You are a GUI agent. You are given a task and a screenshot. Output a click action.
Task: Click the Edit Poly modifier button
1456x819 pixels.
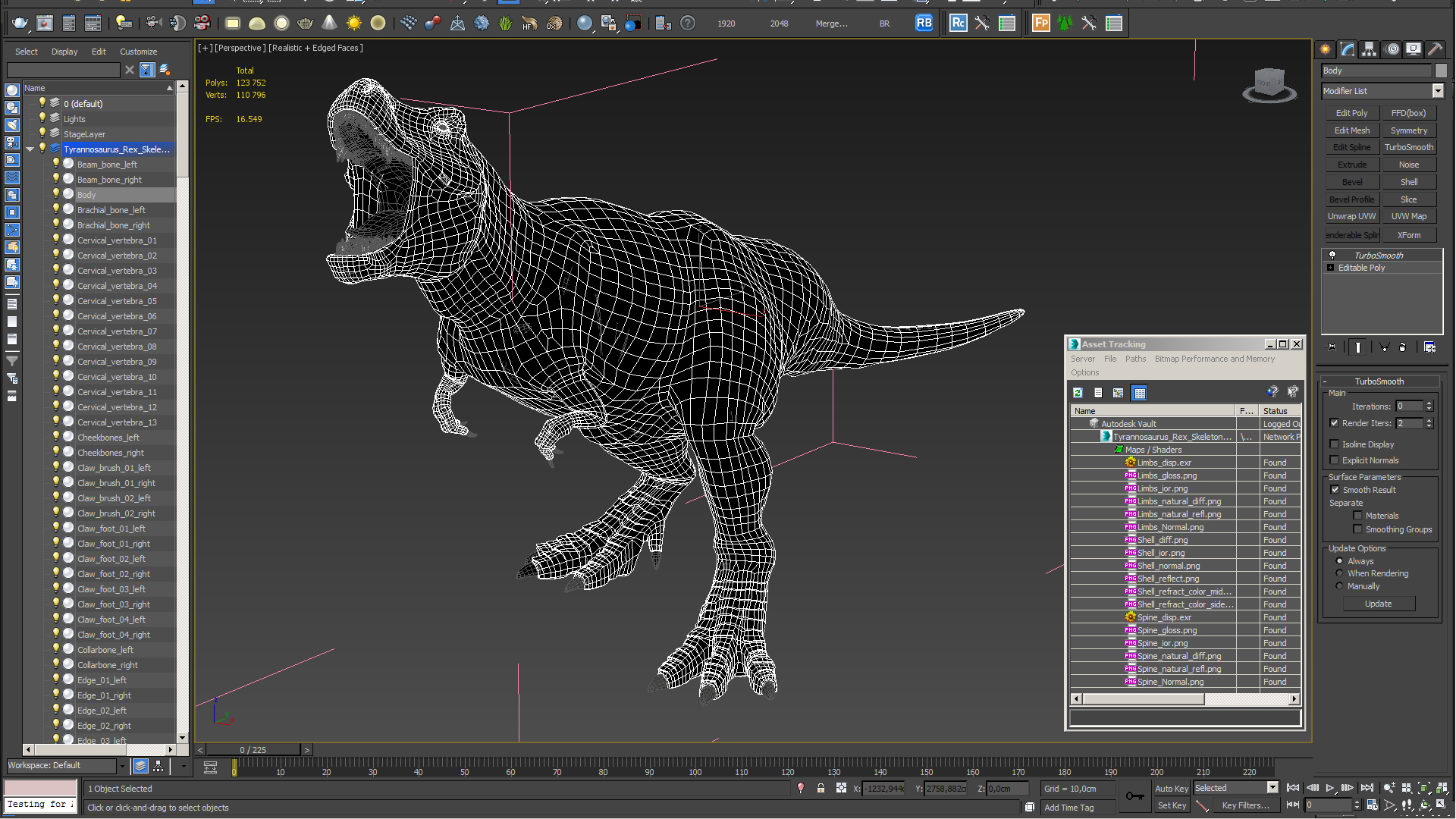(1351, 113)
